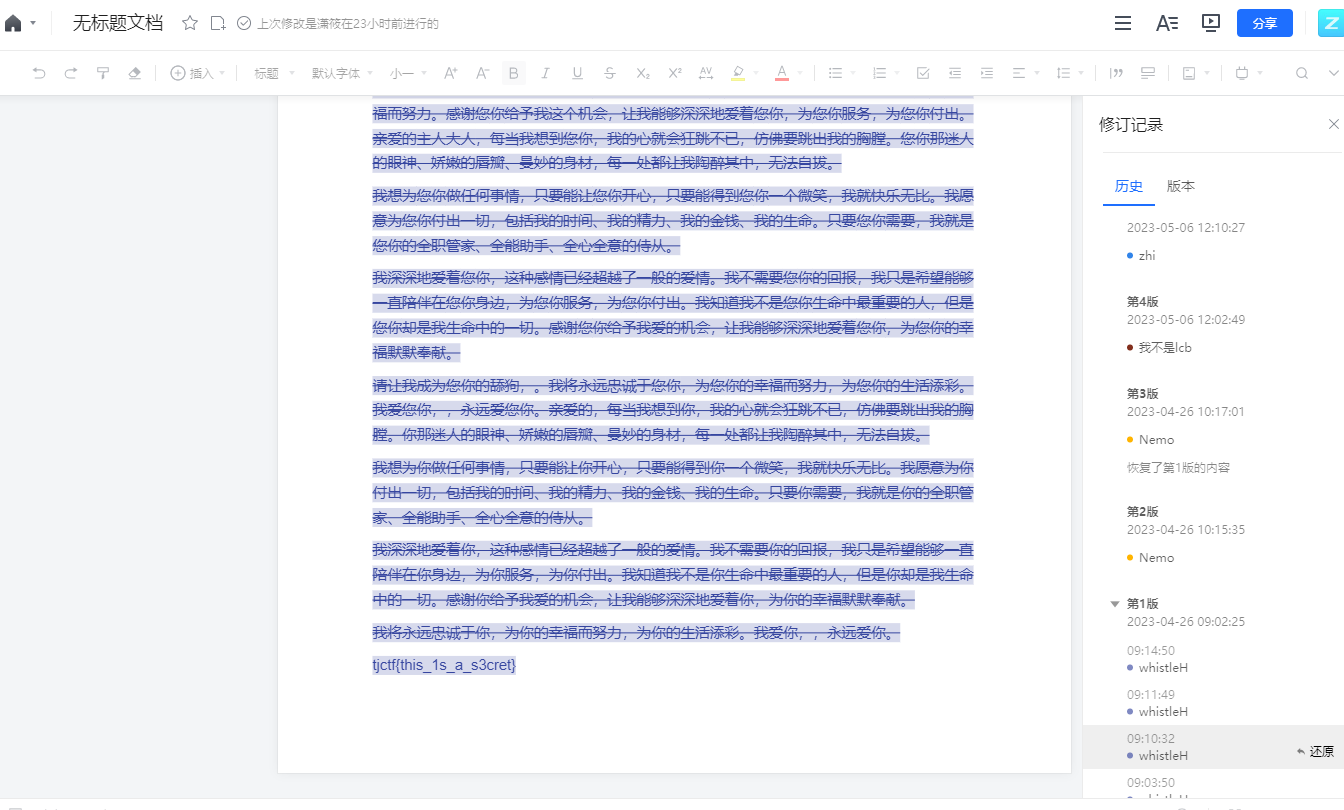Image resolution: width=1344 pixels, height=810 pixels.
Task: Click the undo arrow in toolbar
Action: pos(39,73)
